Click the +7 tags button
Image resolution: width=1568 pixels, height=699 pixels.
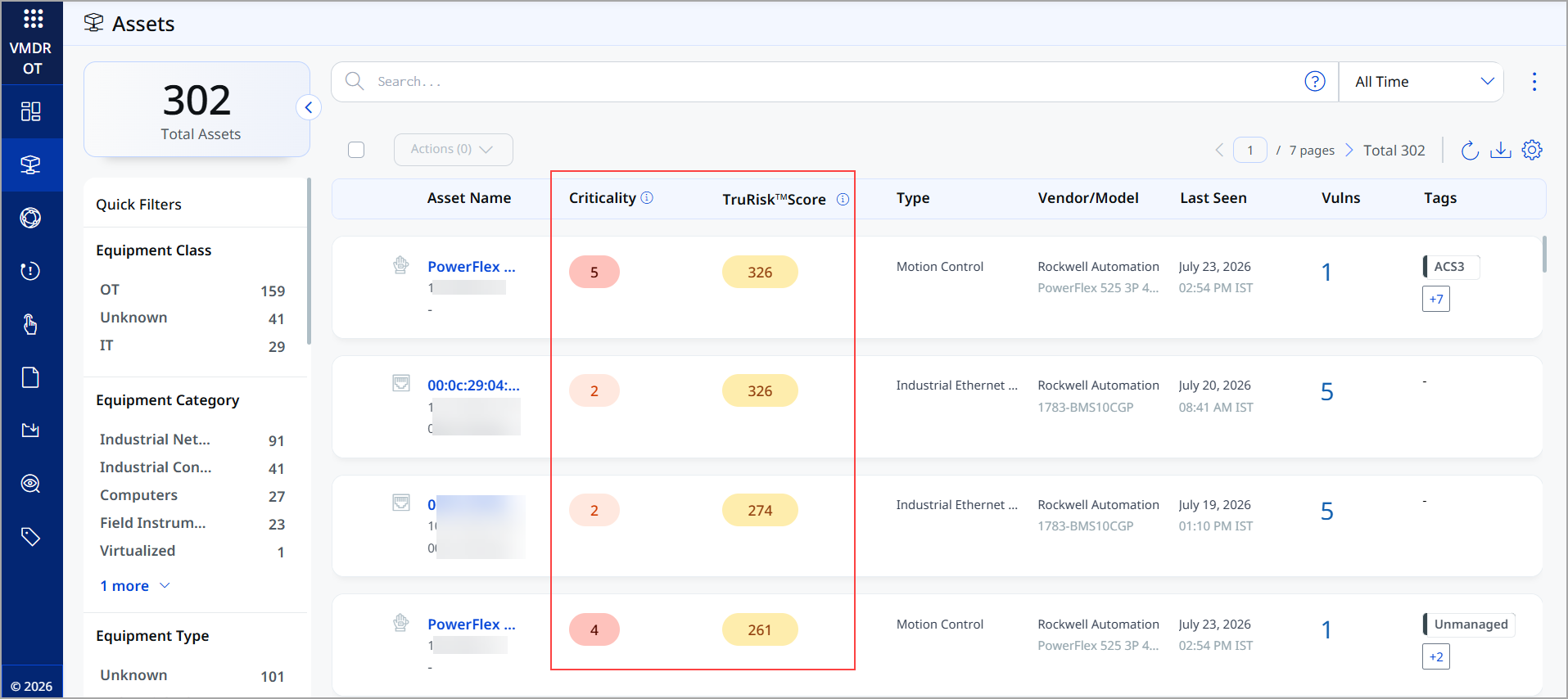1436,299
